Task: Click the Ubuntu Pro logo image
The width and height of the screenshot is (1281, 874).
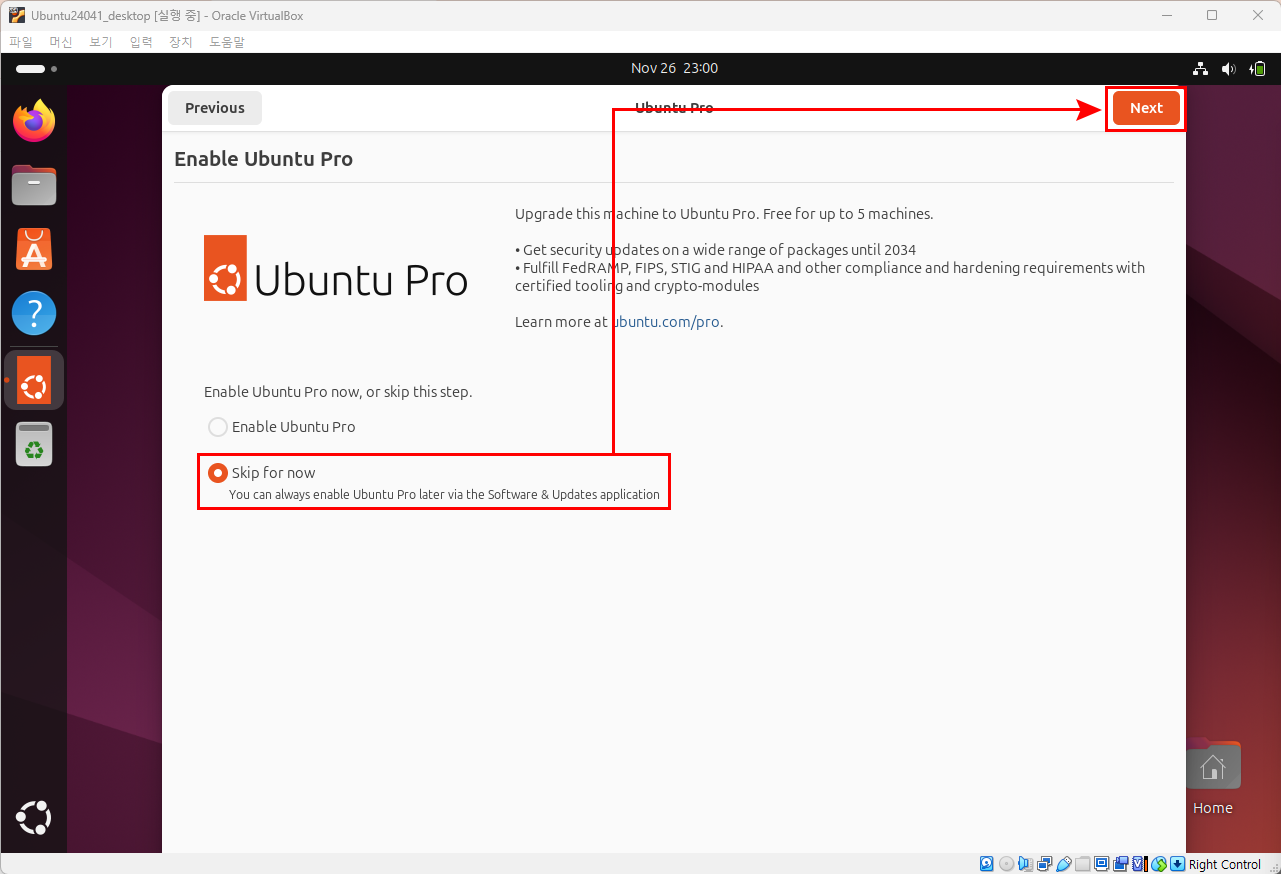Action: [x=336, y=268]
